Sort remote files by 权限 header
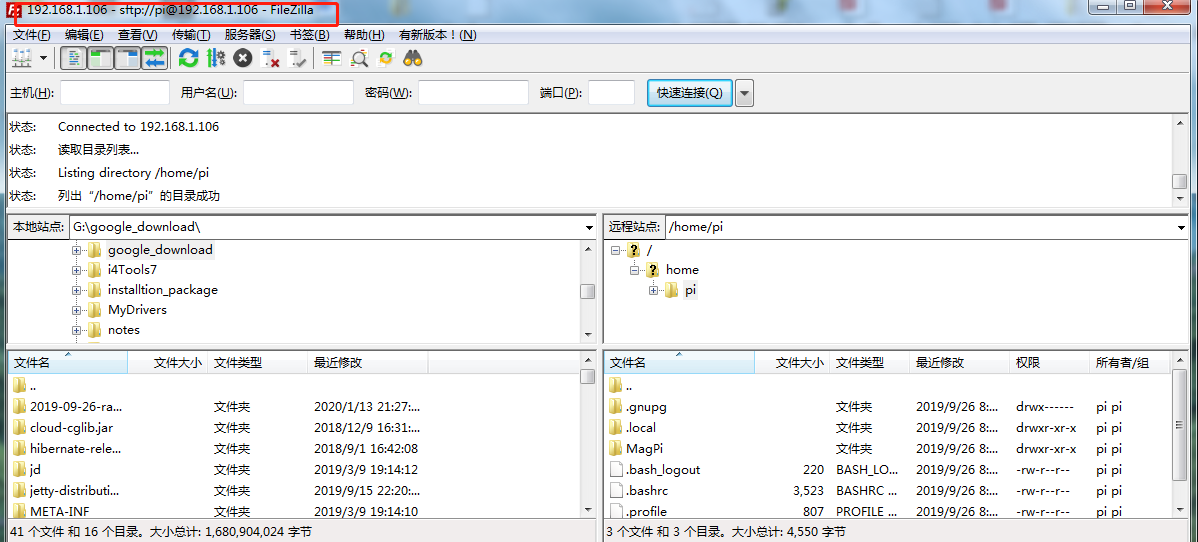 (x=1049, y=362)
